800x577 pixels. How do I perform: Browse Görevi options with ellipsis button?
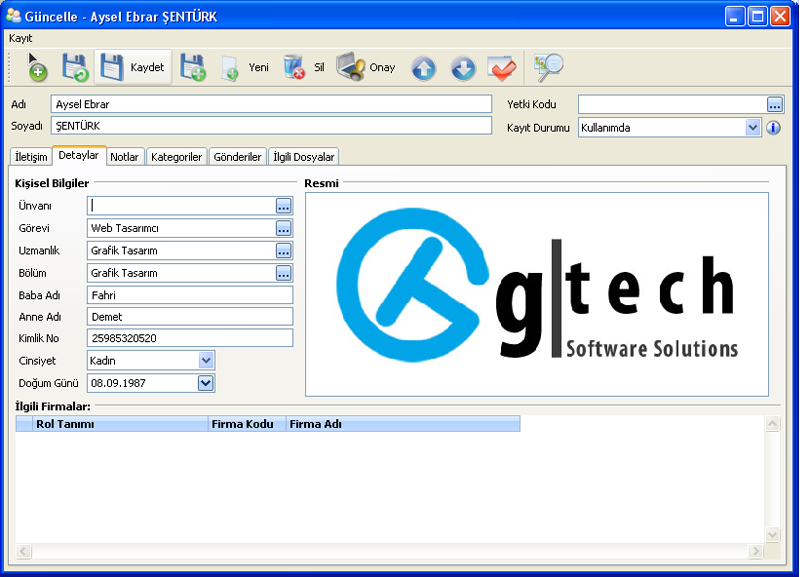284,228
